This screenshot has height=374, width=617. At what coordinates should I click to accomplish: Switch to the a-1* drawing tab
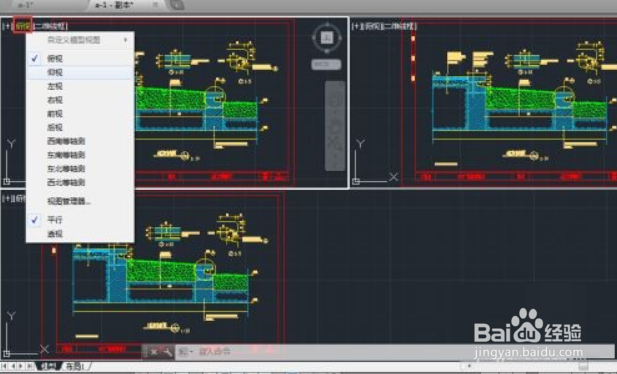click(x=26, y=6)
